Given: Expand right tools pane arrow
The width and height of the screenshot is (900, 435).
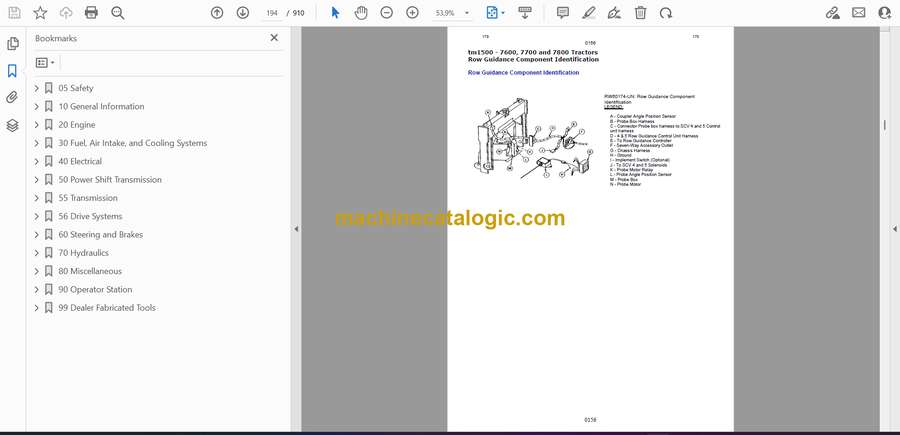Looking at the screenshot, I should tap(894, 229).
